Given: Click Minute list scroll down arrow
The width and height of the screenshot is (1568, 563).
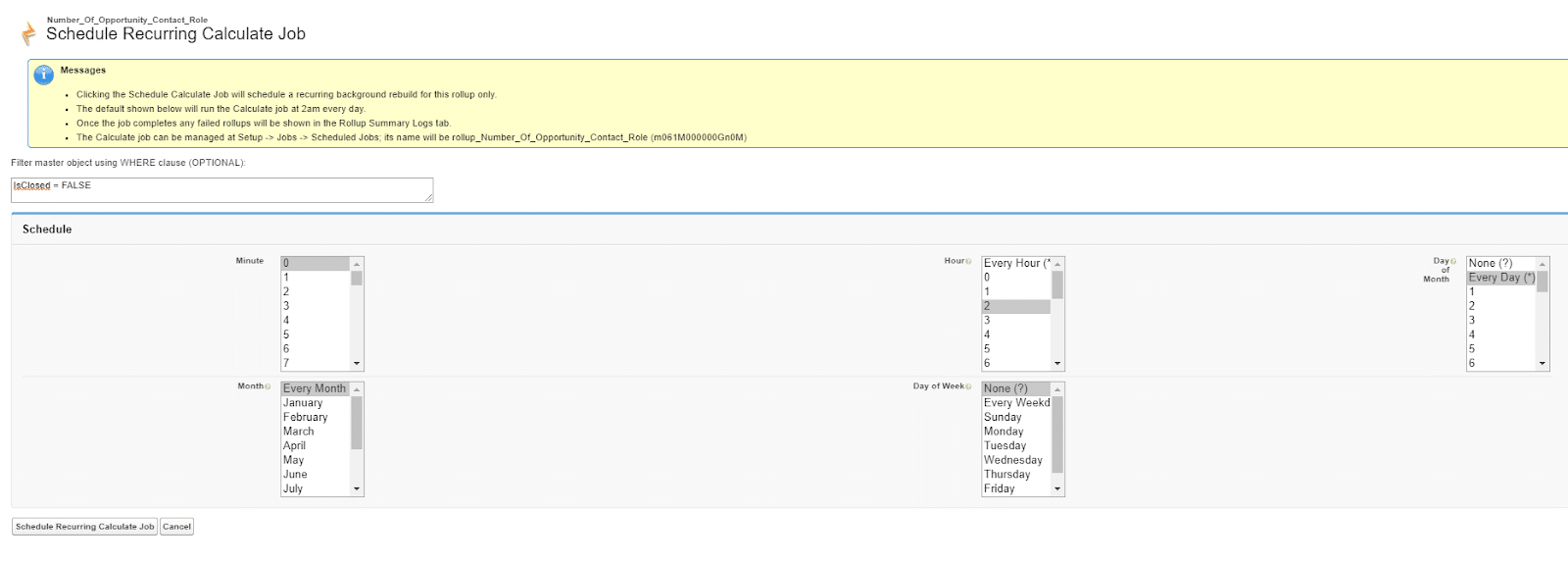Looking at the screenshot, I should pos(357,364).
